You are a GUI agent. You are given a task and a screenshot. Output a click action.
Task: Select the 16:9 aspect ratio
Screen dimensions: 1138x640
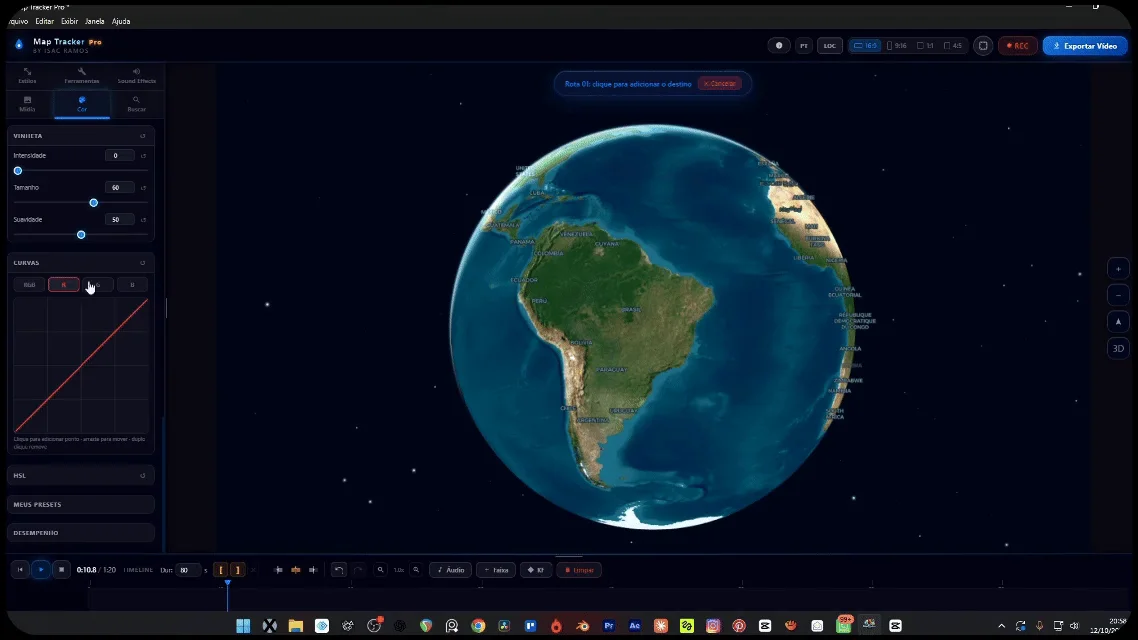pos(865,45)
